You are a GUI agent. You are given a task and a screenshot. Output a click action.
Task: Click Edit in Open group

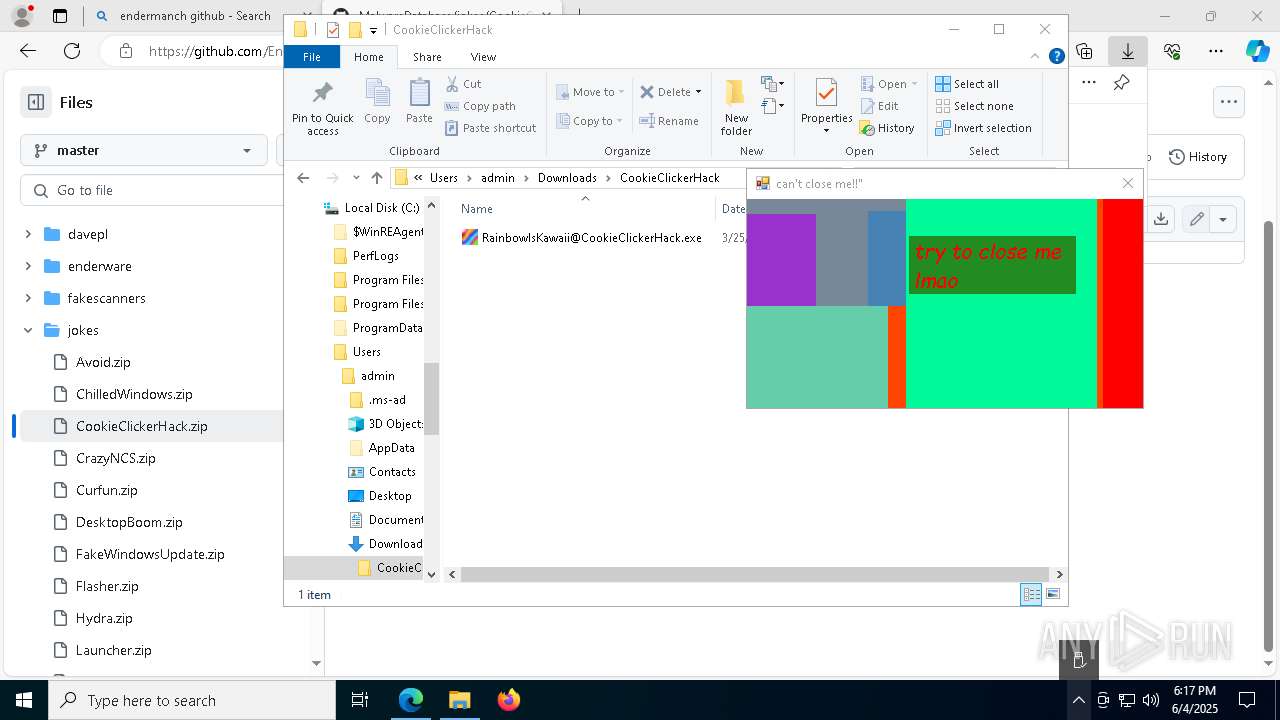(x=879, y=106)
